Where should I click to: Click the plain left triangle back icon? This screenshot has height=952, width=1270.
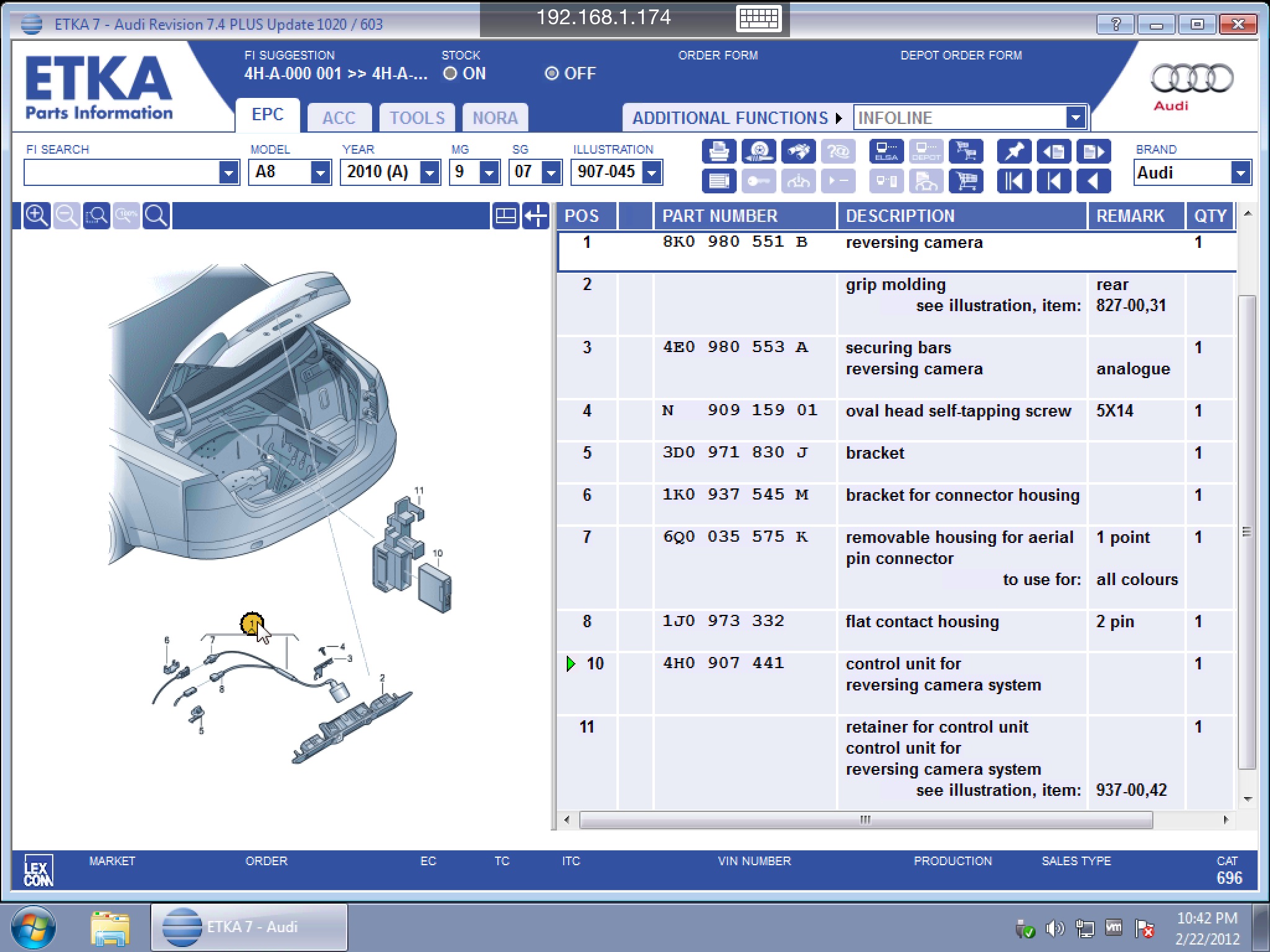click(1093, 182)
